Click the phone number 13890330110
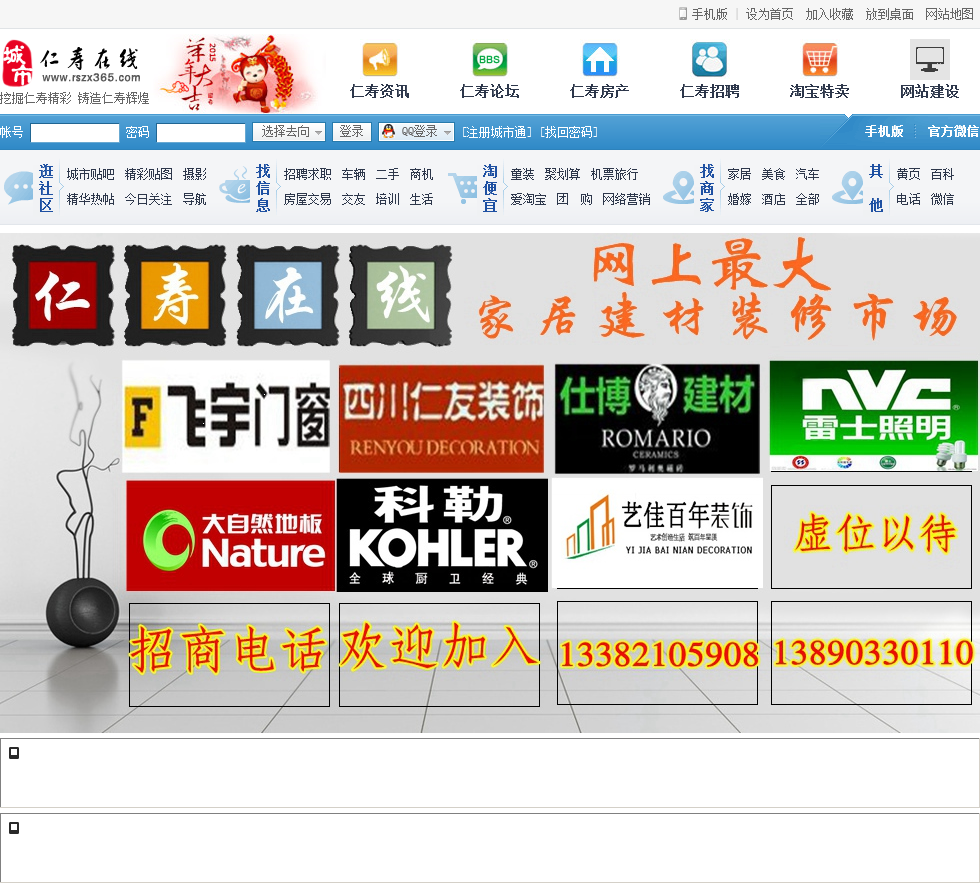This screenshot has height=891, width=980. [873, 652]
